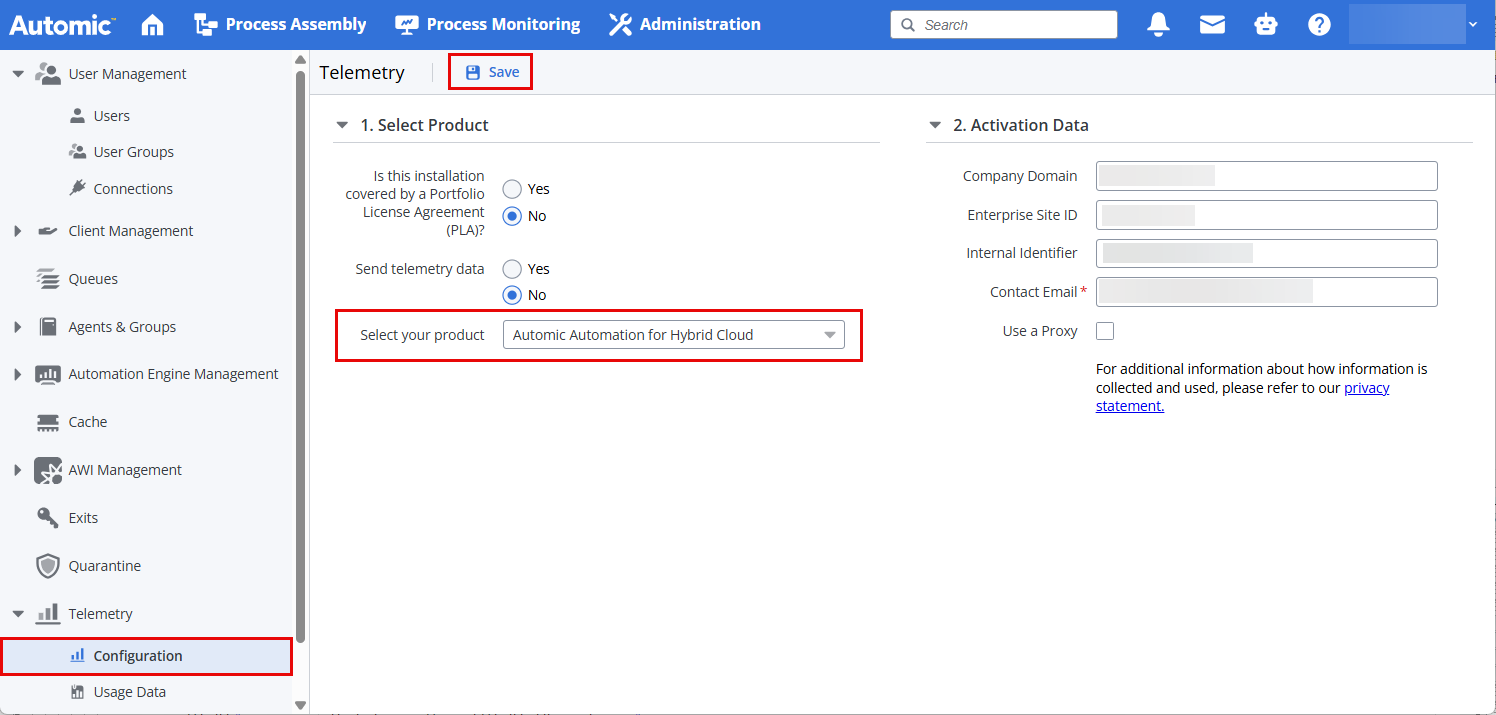The width and height of the screenshot is (1496, 715).
Task: Save the telemetry configuration
Action: coord(491,72)
